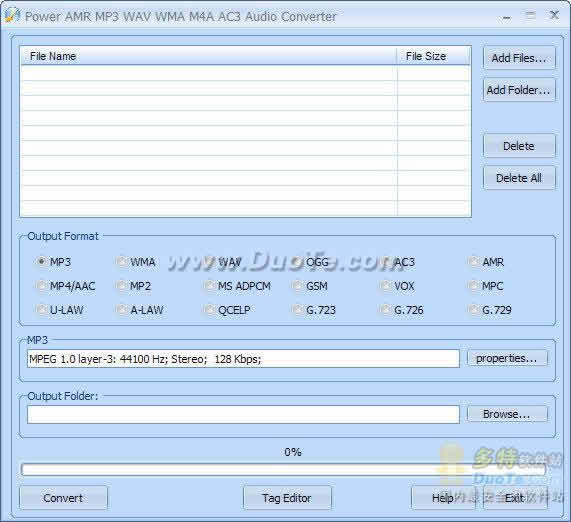Screen dimensions: 571x522
Task: Open the Add Files dialog
Action: (519, 58)
